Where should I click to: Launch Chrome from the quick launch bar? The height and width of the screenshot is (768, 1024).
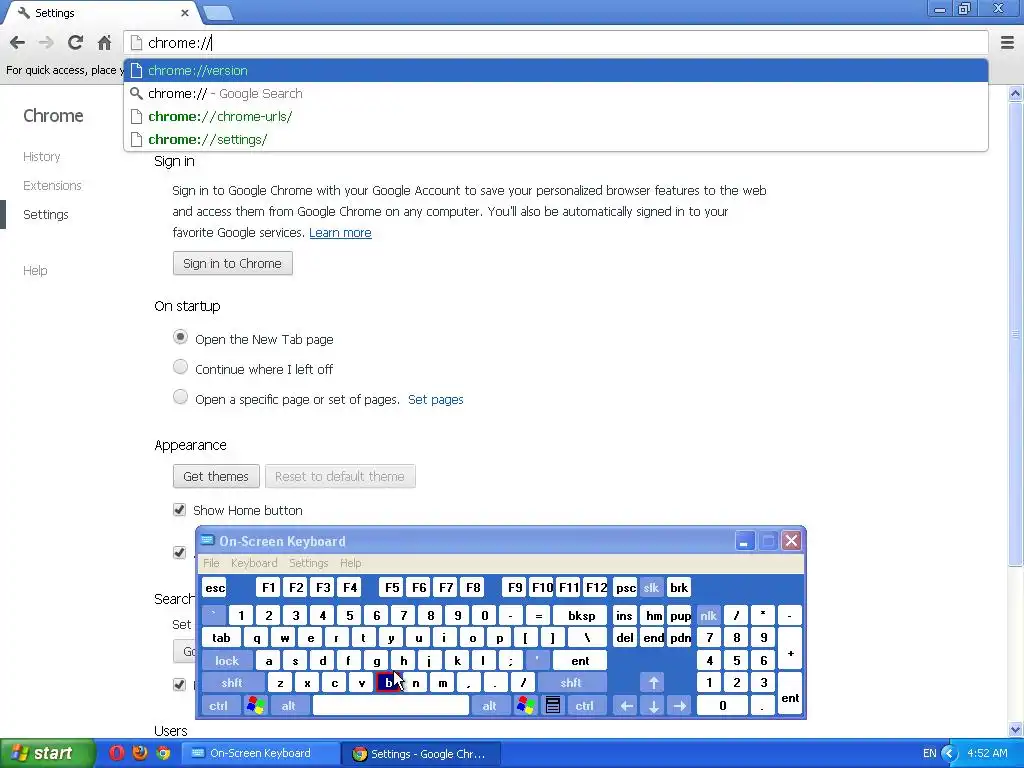click(x=163, y=753)
